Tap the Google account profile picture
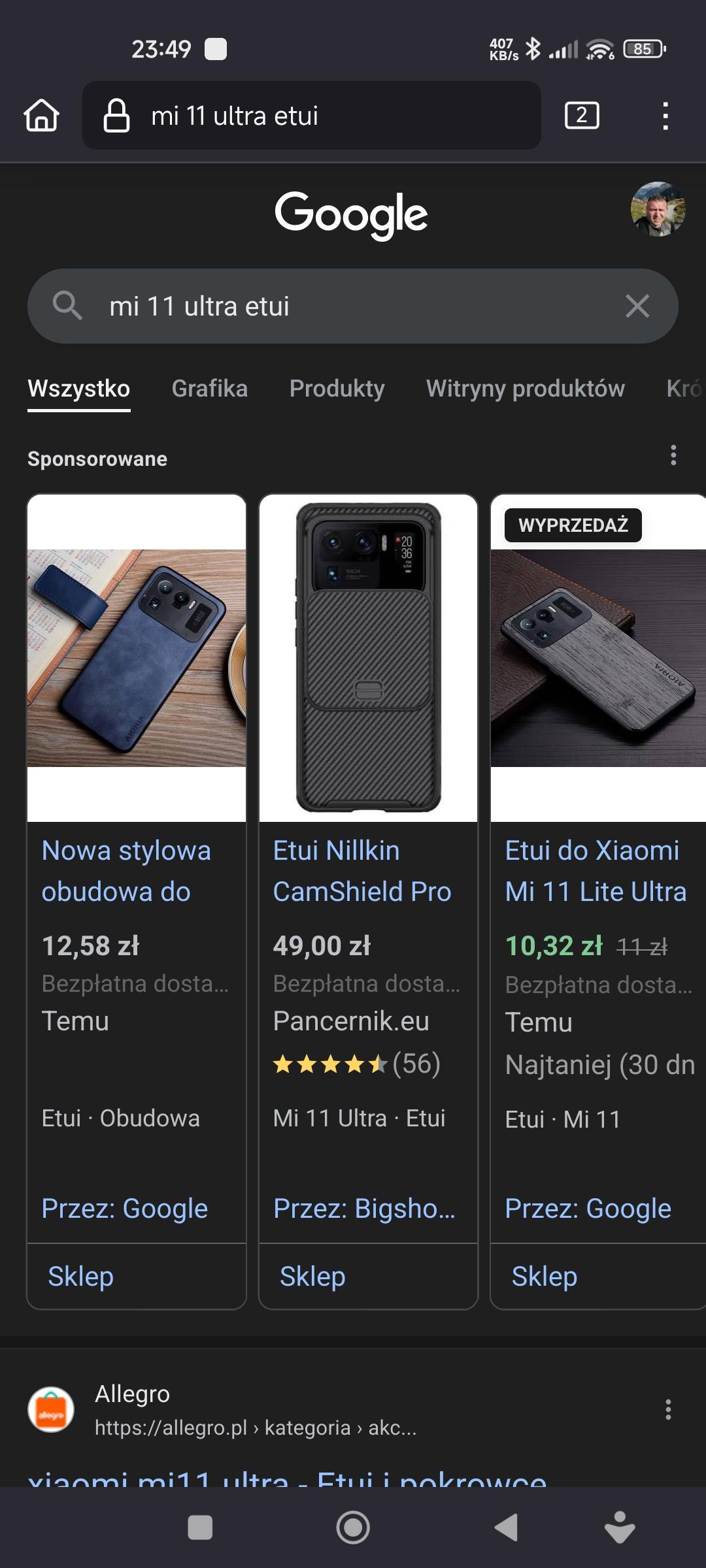Screen dimensions: 706x1568 [658, 209]
